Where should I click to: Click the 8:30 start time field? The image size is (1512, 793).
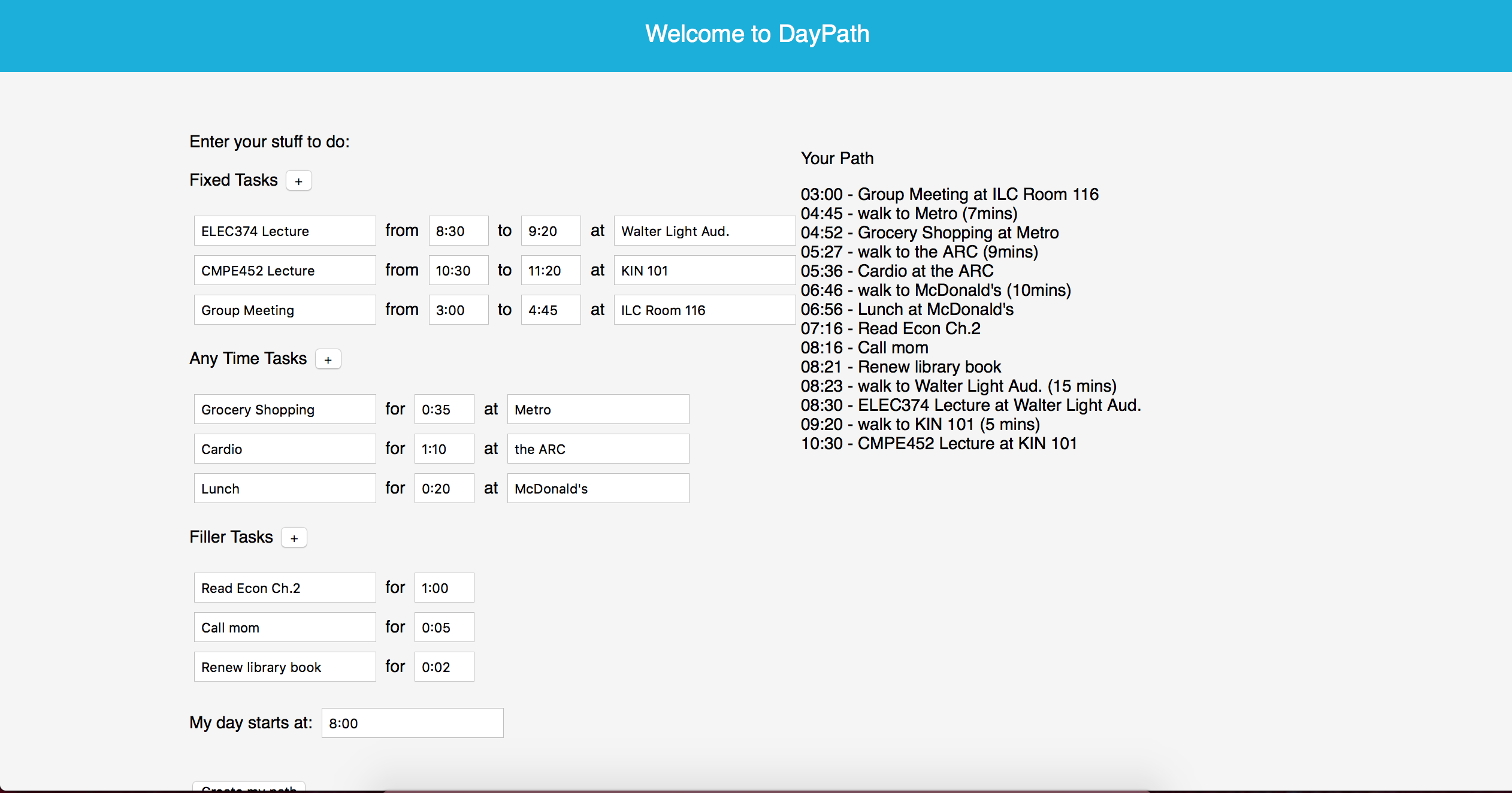[x=458, y=231]
